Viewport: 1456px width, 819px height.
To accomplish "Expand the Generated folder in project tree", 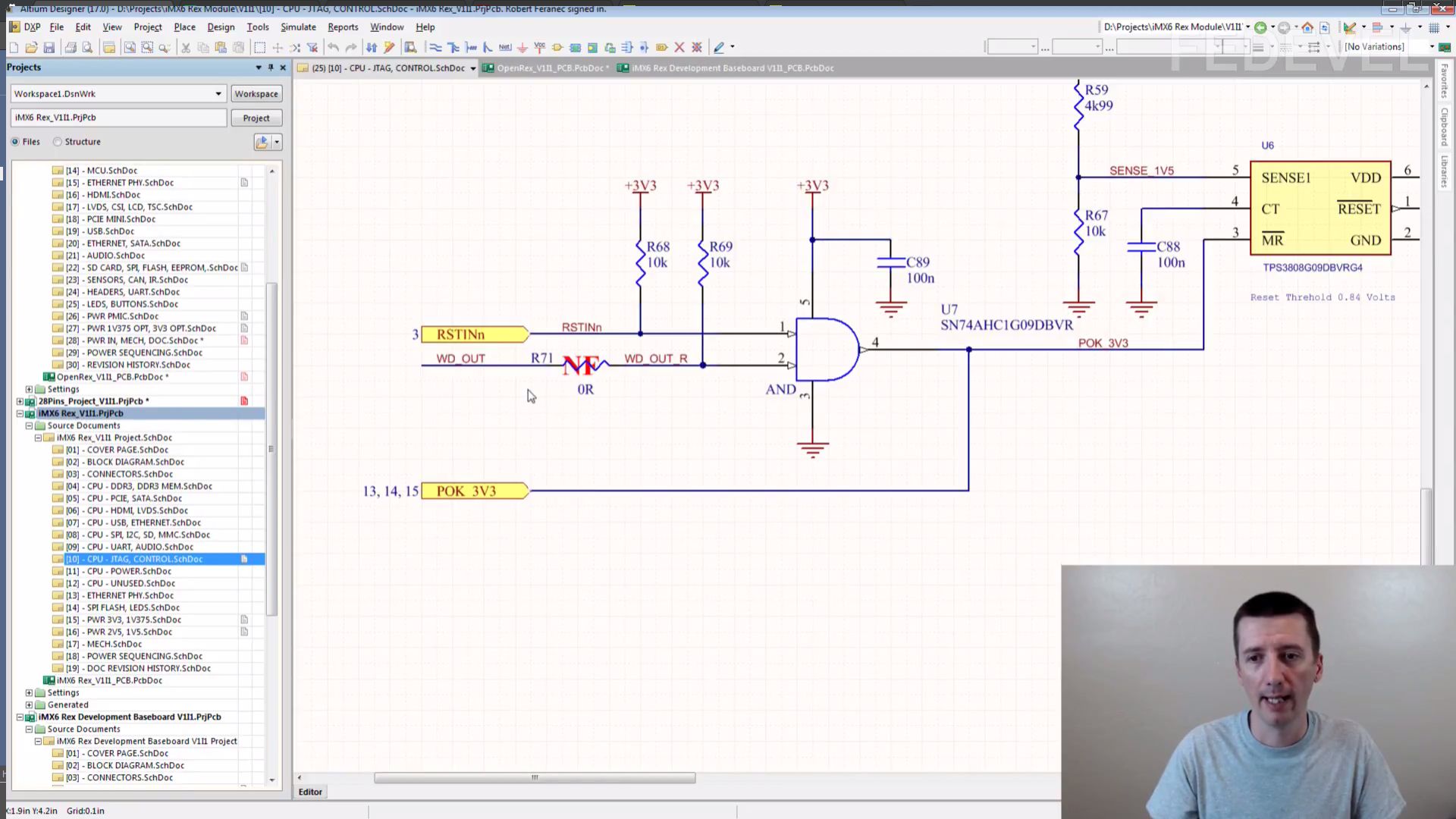I will (x=30, y=704).
